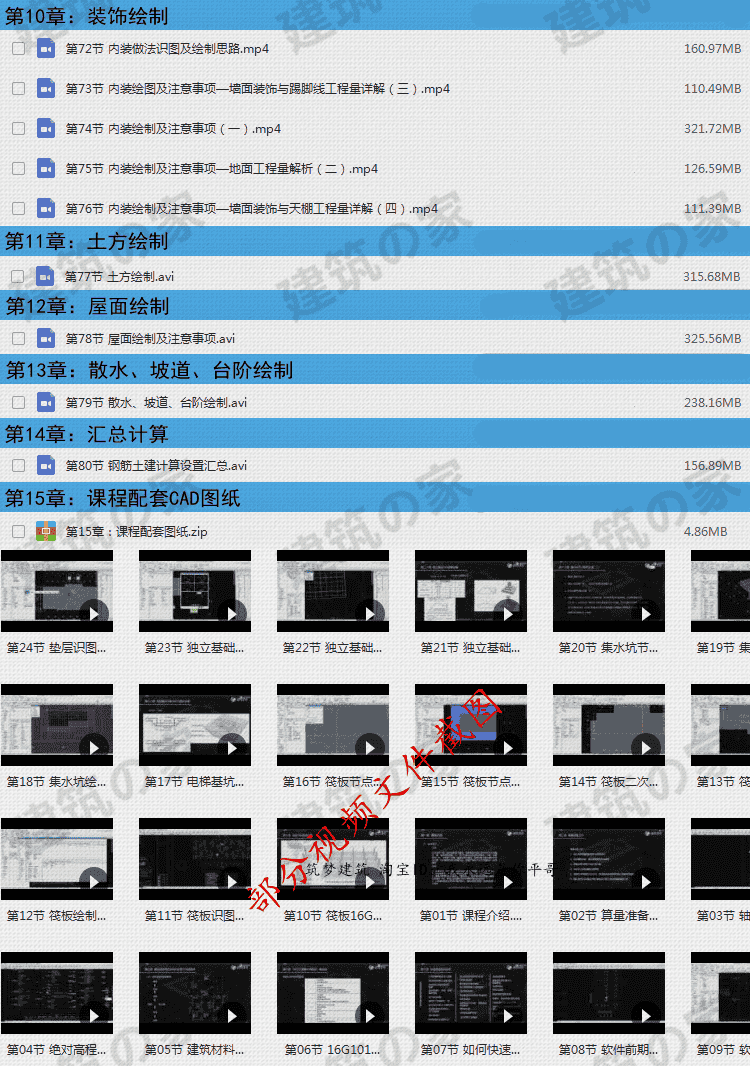Click the video file icon of 第80节 钢筋土建
The height and width of the screenshot is (1066, 750).
[x=46, y=466]
